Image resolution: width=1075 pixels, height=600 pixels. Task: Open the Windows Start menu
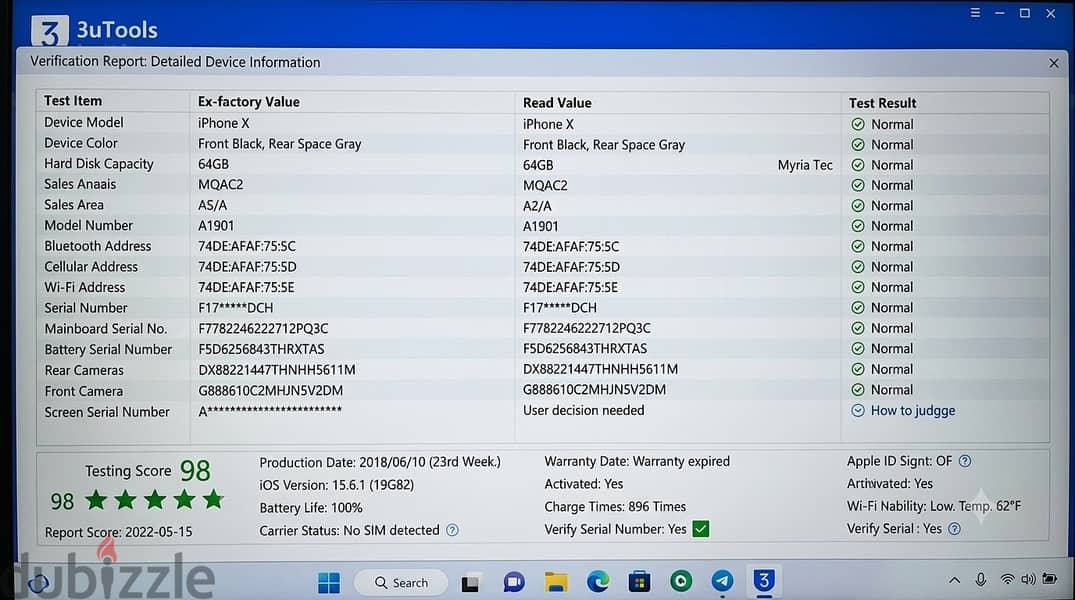pyautogui.click(x=328, y=583)
